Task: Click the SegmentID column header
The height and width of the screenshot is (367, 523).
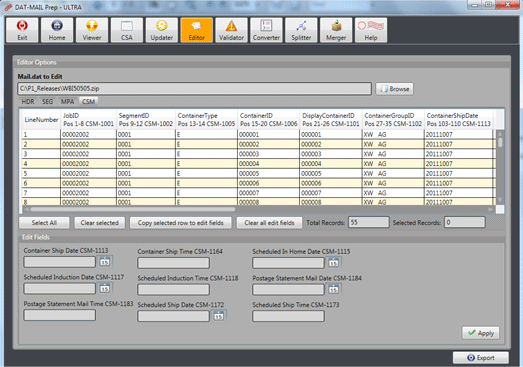Action: click(146, 119)
